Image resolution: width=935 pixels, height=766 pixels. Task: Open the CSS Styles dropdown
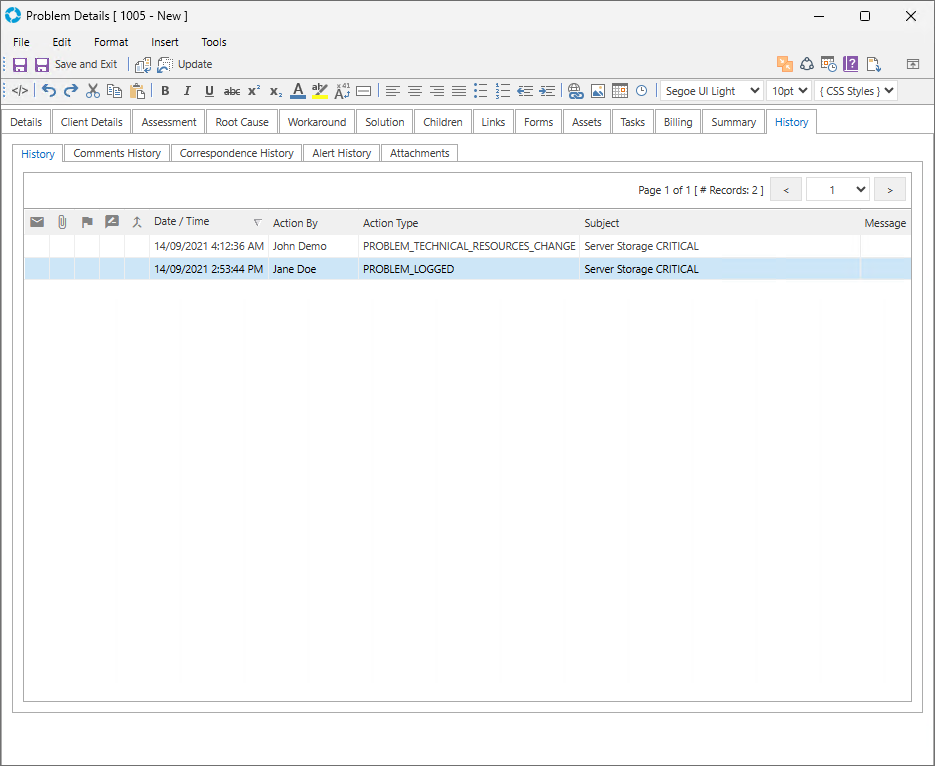tap(855, 91)
